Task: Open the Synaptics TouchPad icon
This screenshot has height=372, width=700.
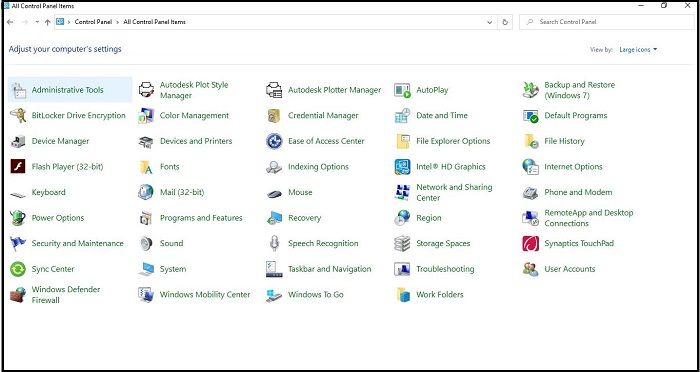Action: pos(530,243)
